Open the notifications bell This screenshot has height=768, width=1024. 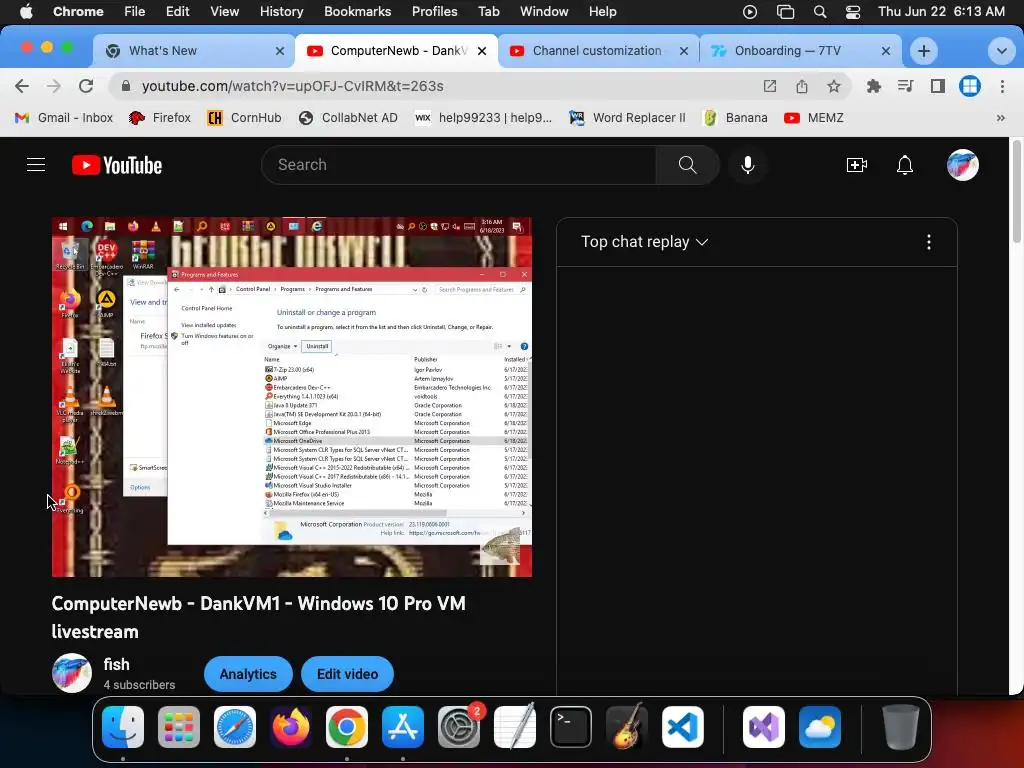(904, 165)
